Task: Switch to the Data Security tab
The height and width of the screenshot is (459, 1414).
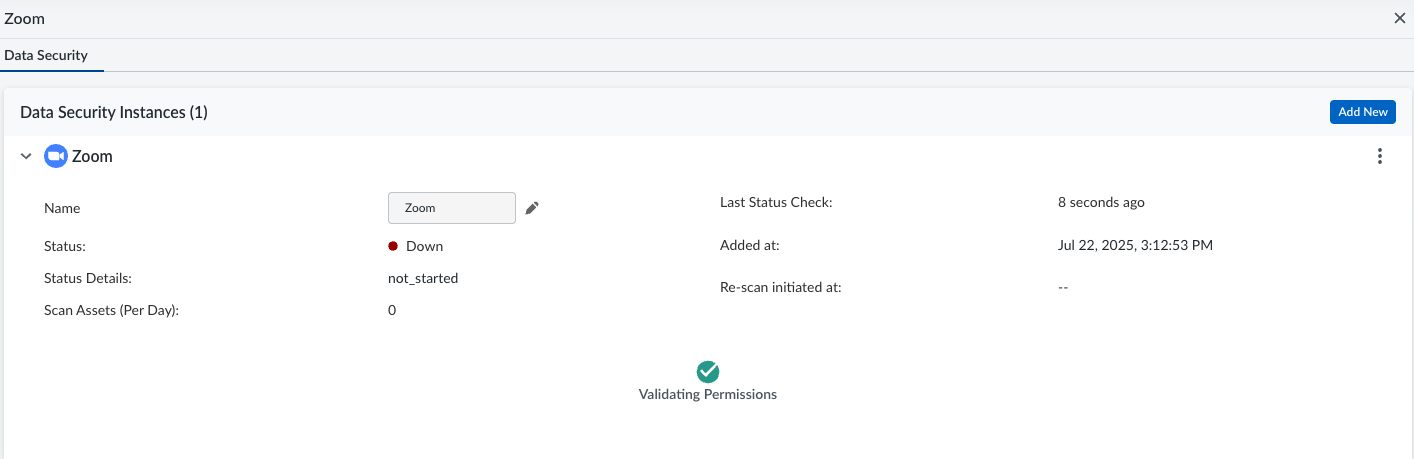Action: 46,56
